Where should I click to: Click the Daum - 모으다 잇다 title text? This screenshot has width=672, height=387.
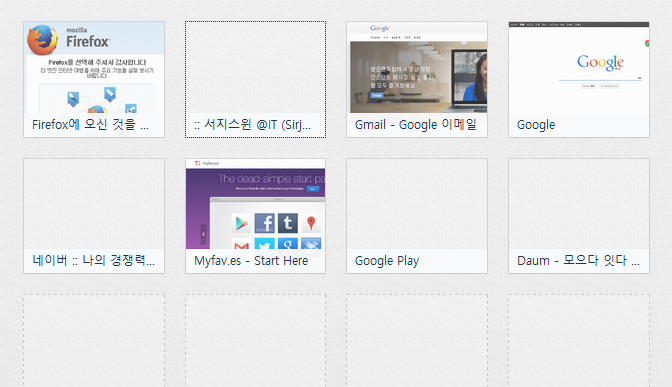(x=579, y=261)
